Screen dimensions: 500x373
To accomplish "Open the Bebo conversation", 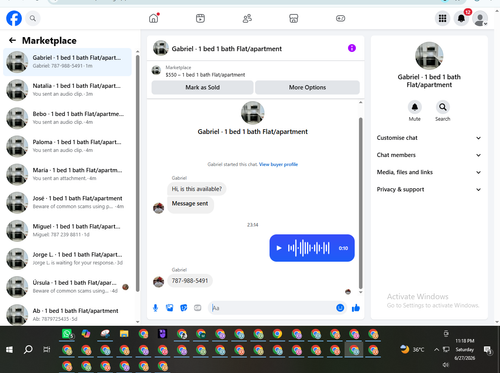I will 67,118.
